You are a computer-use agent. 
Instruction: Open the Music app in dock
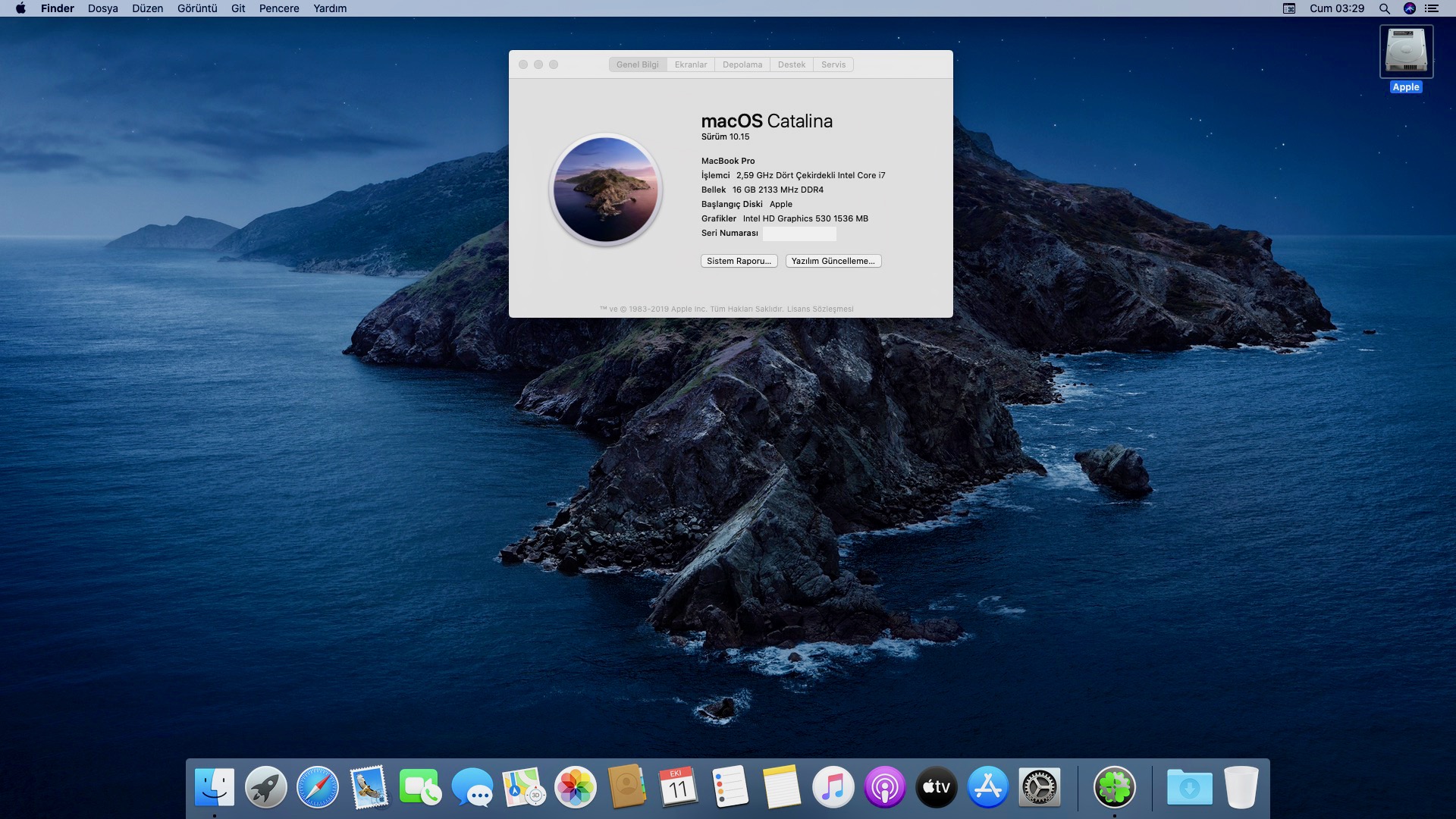(833, 788)
